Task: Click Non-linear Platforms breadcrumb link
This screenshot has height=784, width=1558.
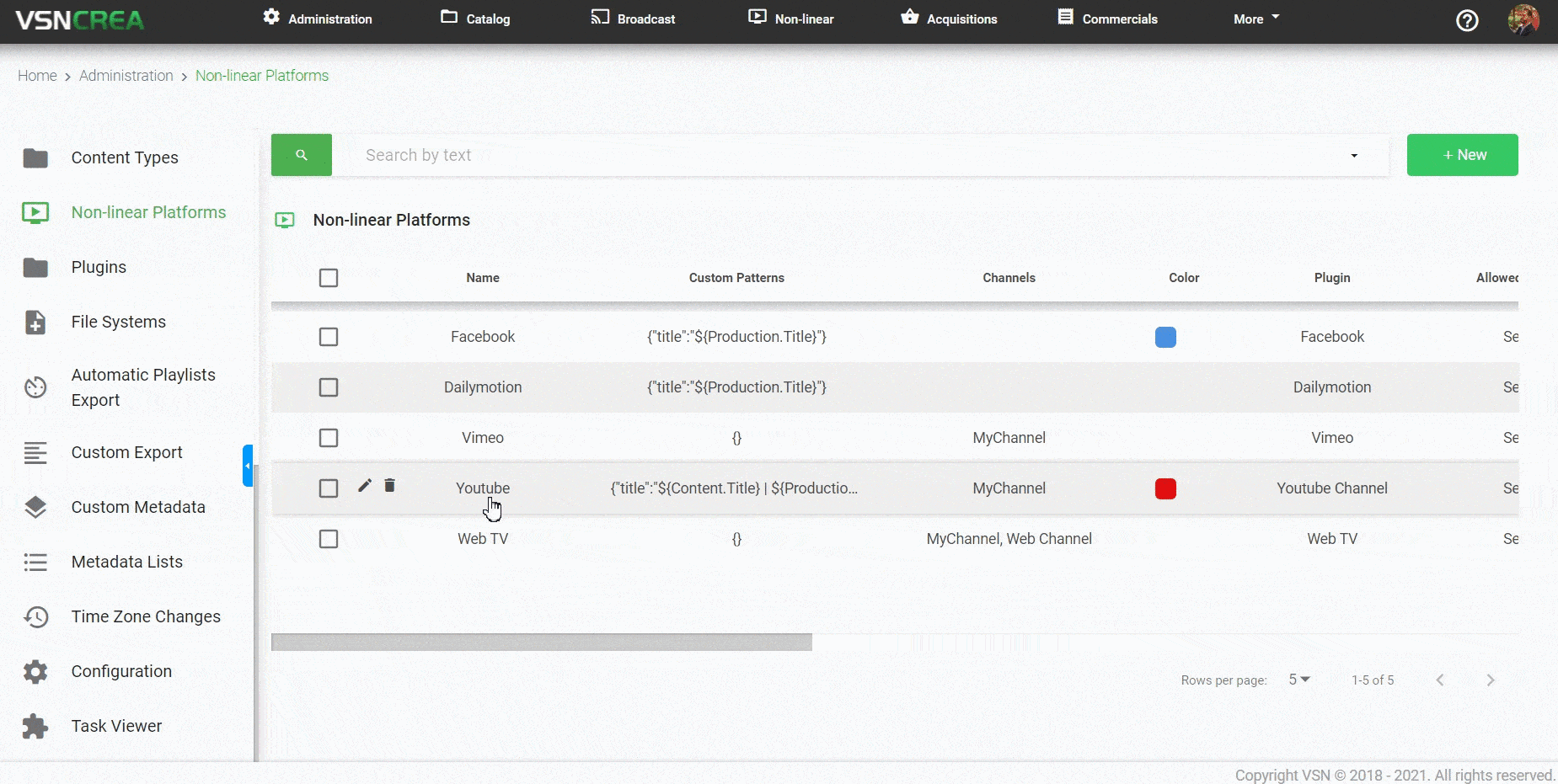Action: tap(262, 76)
